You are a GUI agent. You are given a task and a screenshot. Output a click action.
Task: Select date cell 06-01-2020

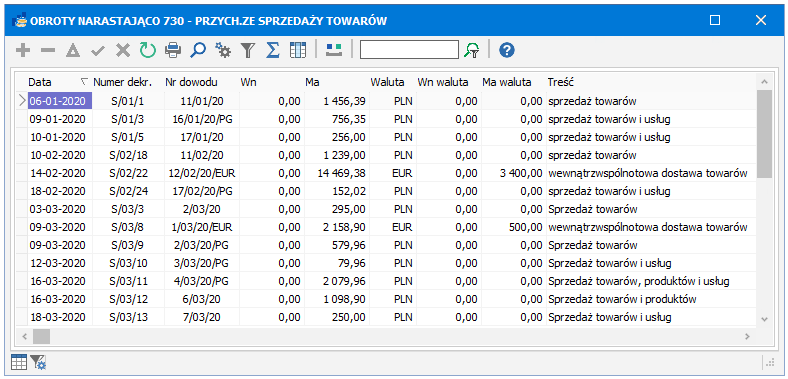tap(60, 102)
